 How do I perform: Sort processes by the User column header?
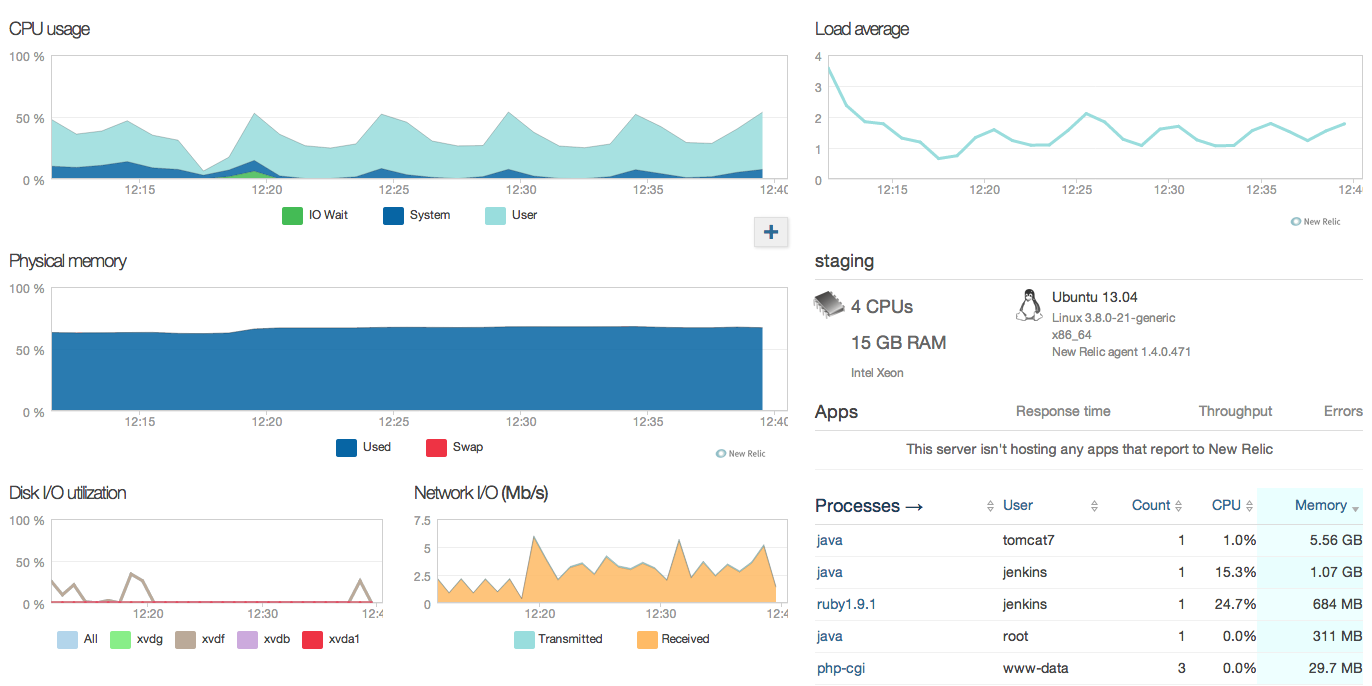(x=1018, y=506)
